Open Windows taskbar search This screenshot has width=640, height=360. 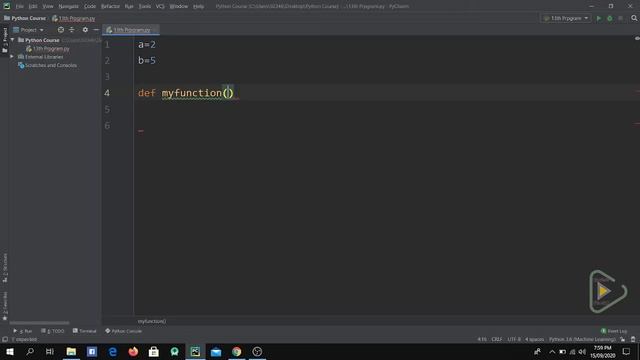[x=30, y=351]
